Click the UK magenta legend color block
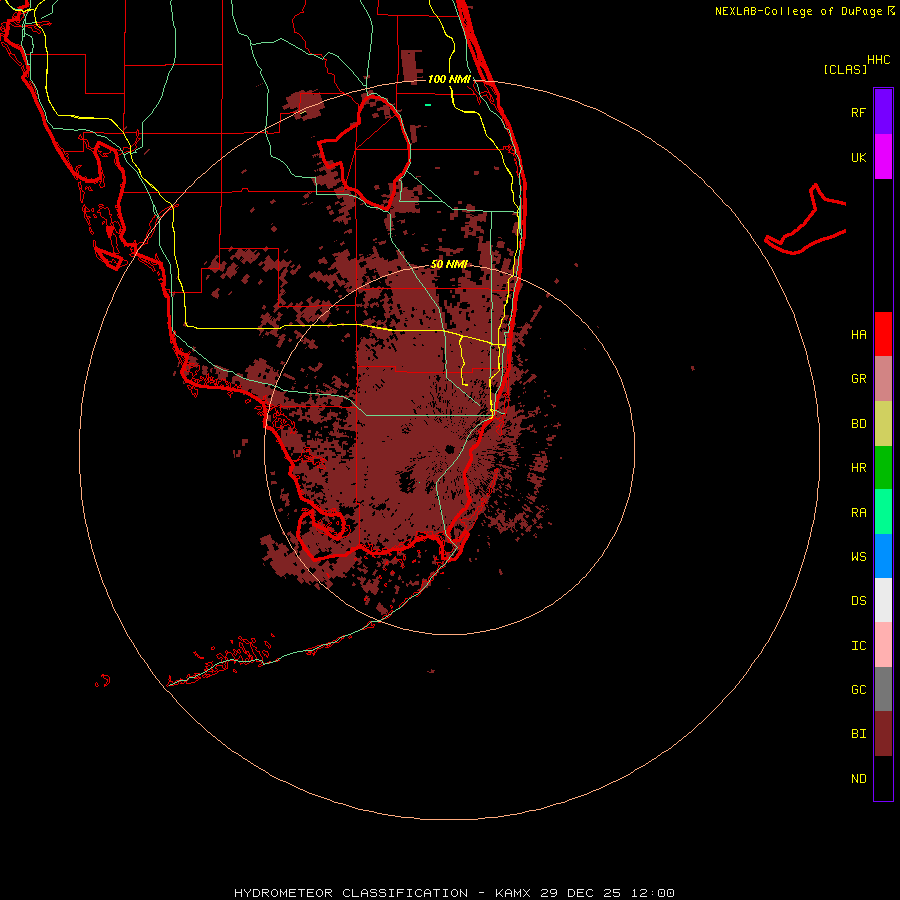 [883, 157]
